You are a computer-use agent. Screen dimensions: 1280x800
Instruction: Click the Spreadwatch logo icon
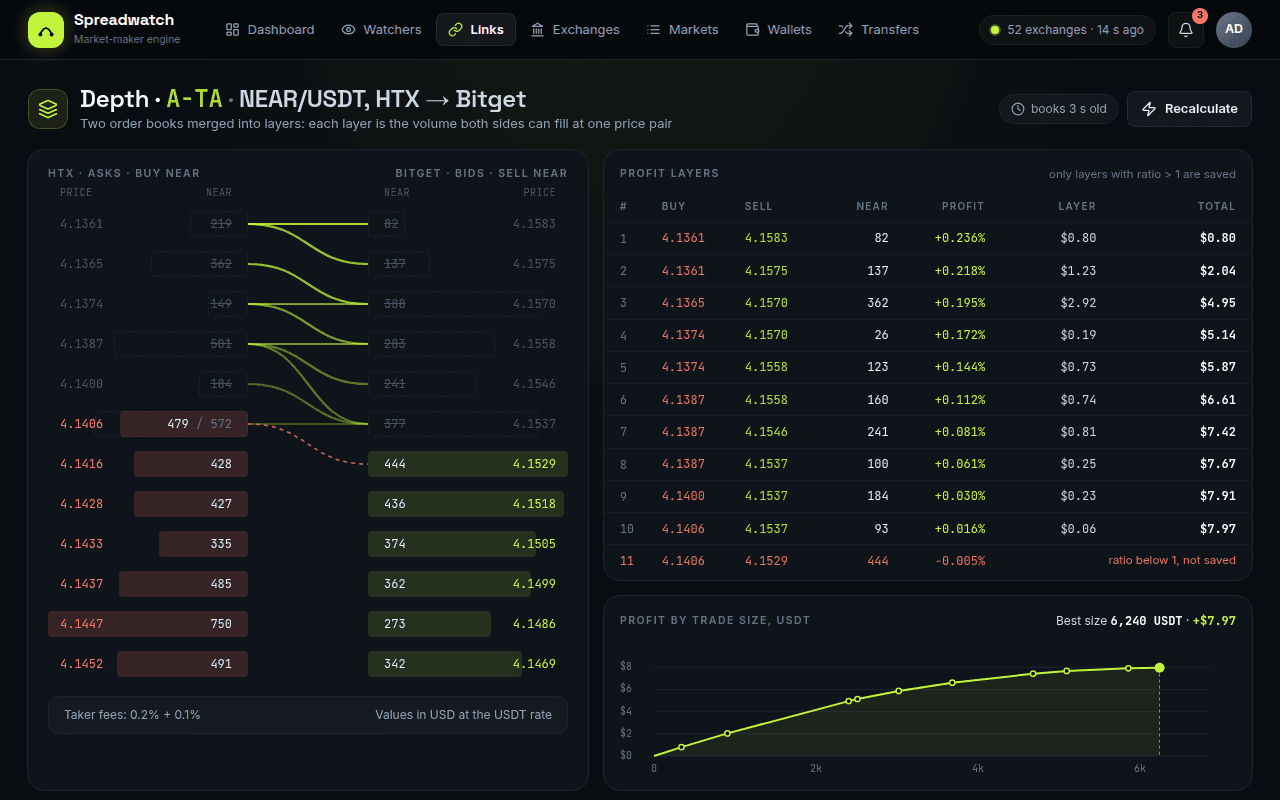point(45,30)
